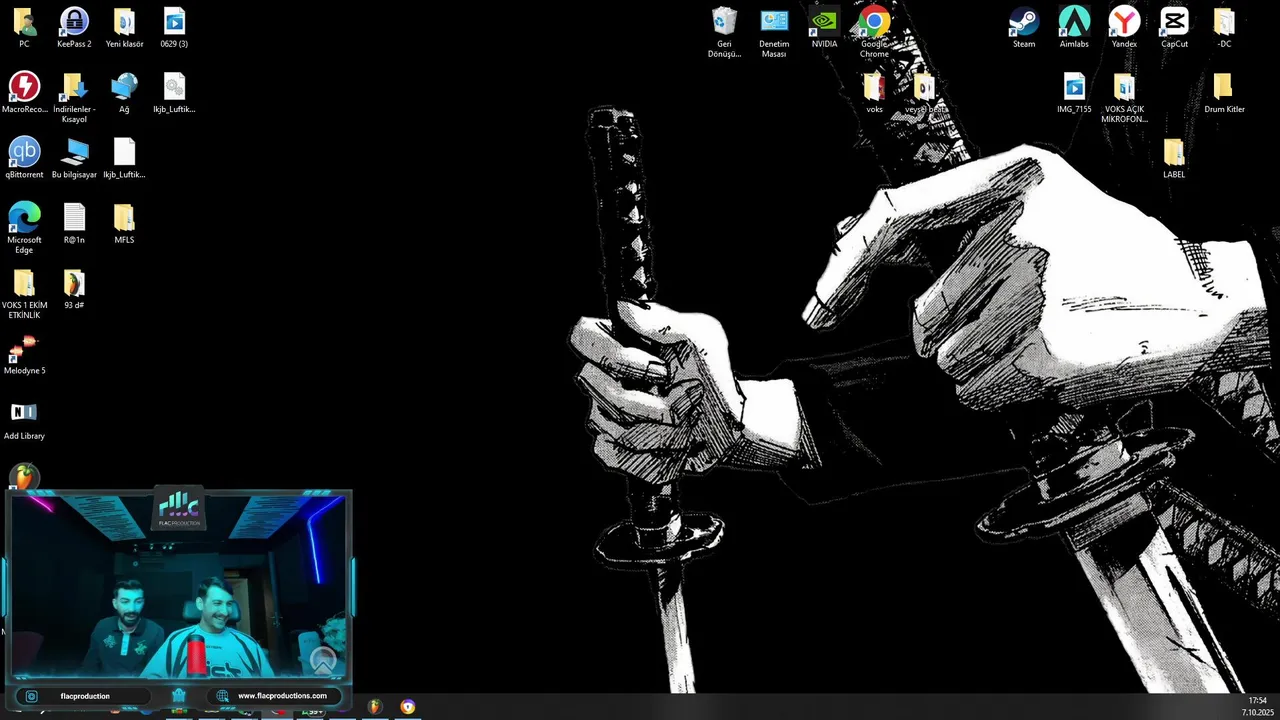Screen dimensions: 1280x720
Task: Select VOKS AÇIK MİKROFON archive icon
Action: pos(1124,97)
